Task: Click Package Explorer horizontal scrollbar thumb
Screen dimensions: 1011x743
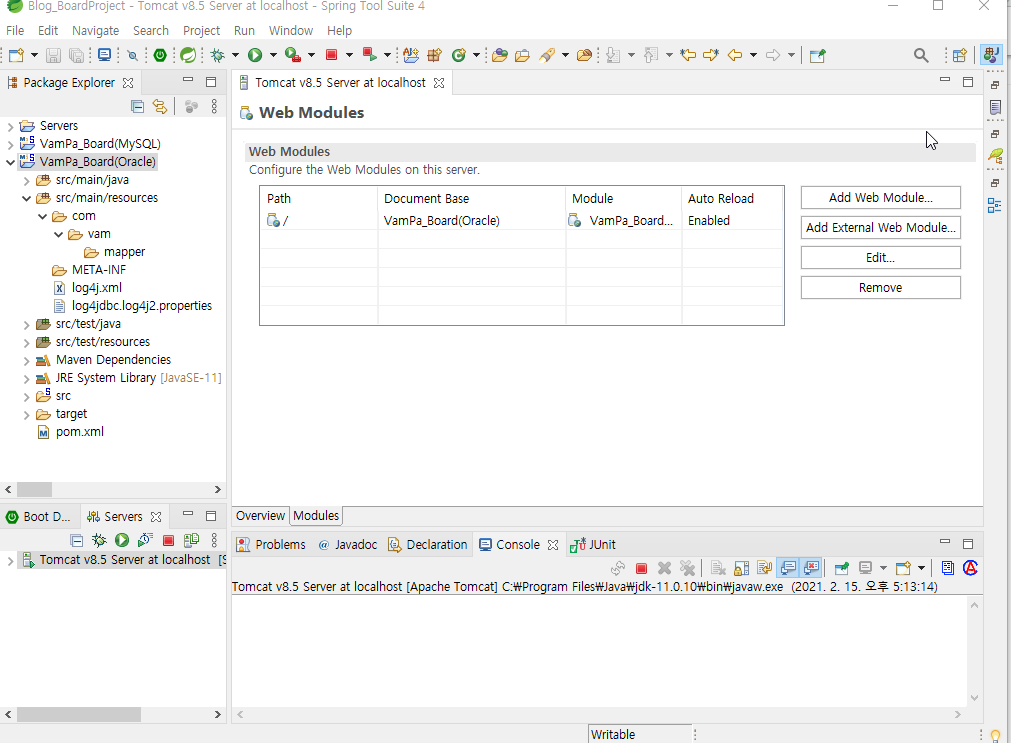Action: tap(34, 490)
